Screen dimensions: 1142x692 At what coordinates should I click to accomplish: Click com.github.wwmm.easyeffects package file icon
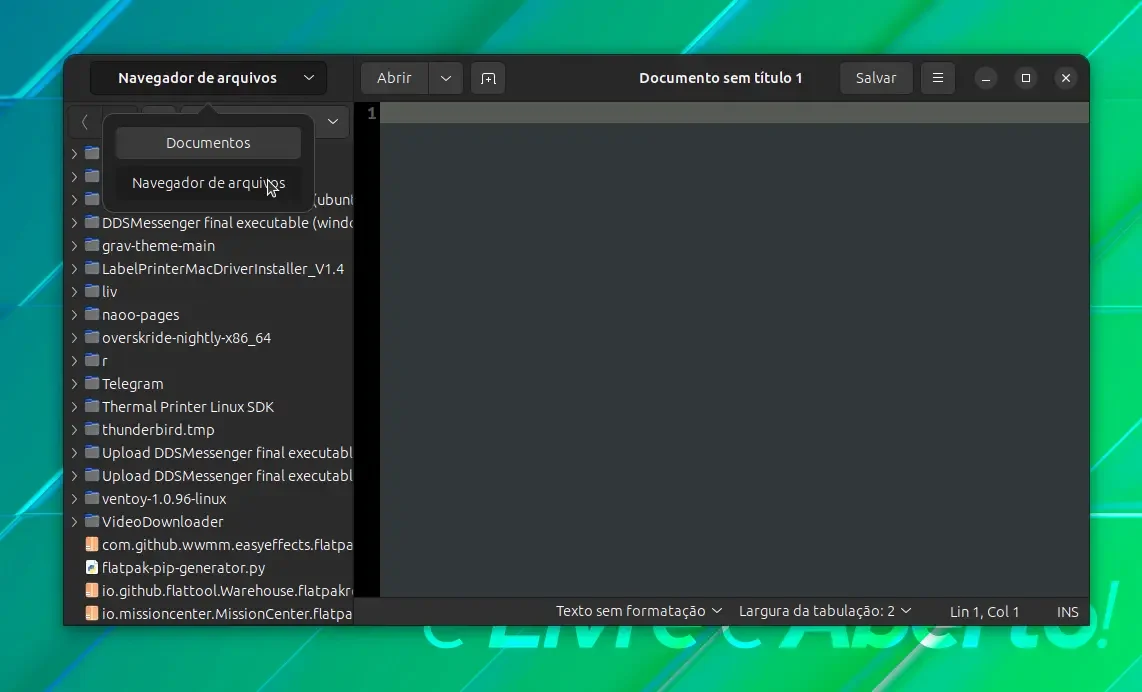tap(92, 544)
